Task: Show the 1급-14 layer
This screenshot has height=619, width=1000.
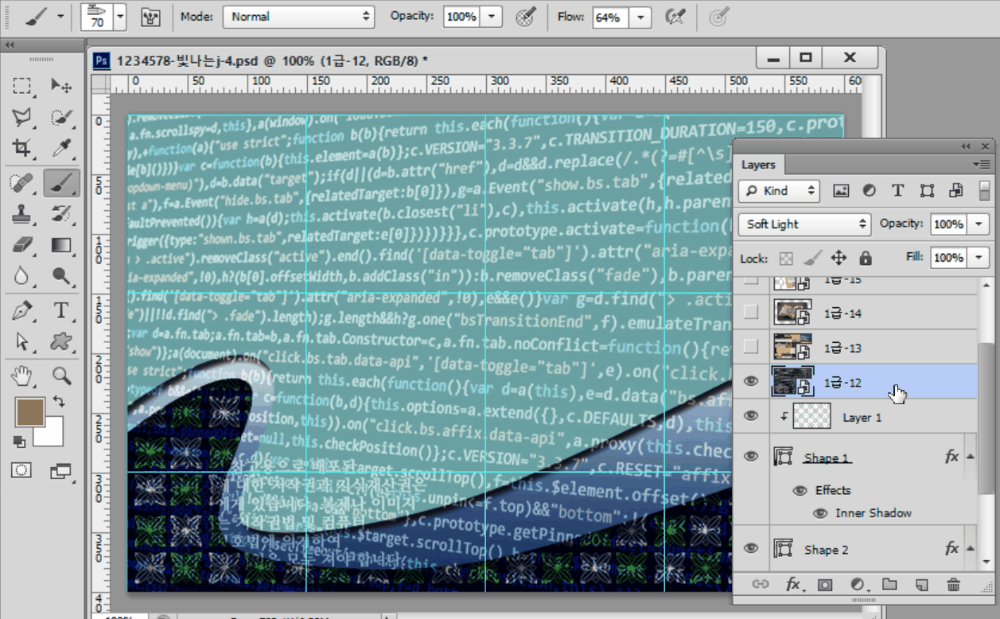Action: coord(751,312)
